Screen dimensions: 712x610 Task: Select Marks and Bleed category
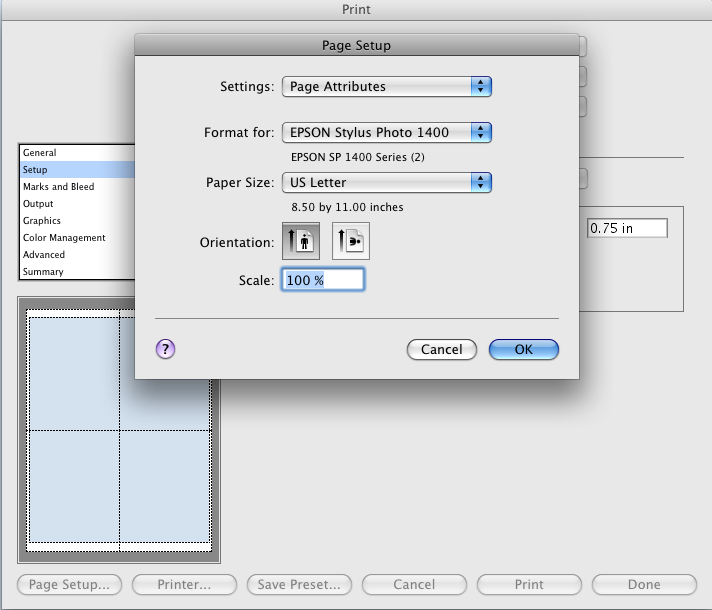[x=77, y=187]
